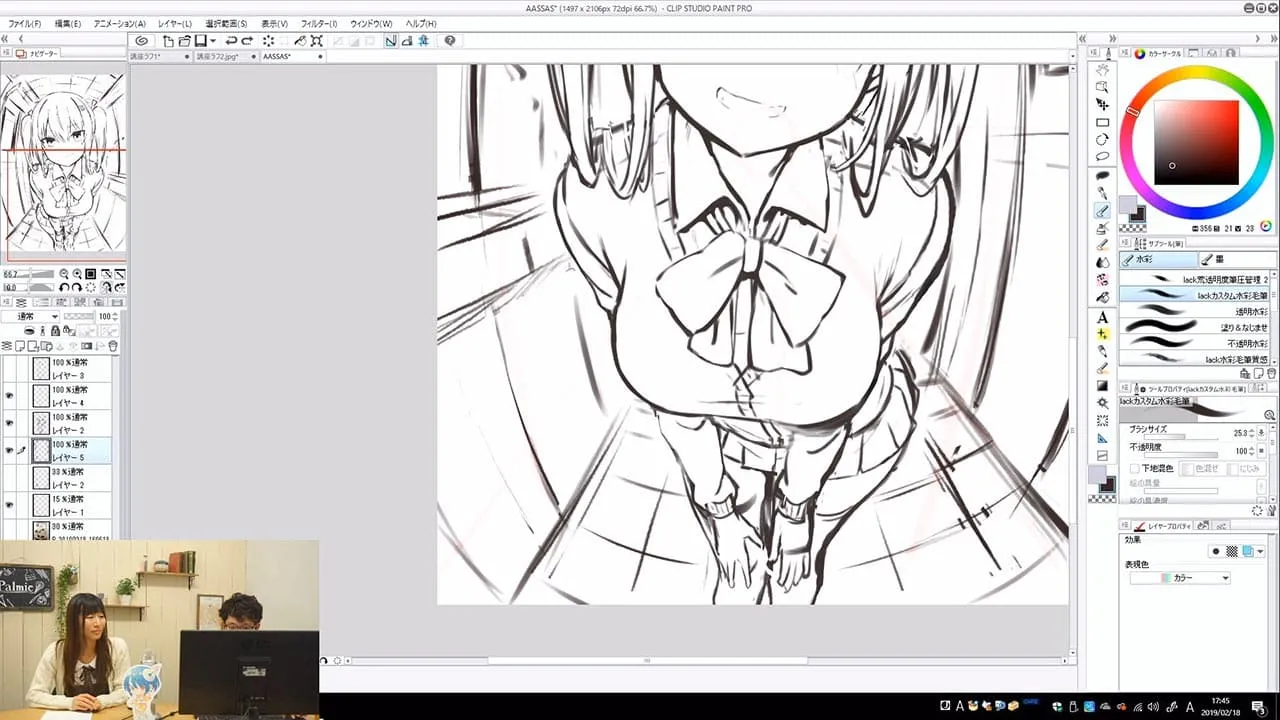The image size is (1280, 720).
Task: Open the AASSAS canvas tab options arrow
Action: [x=320, y=57]
